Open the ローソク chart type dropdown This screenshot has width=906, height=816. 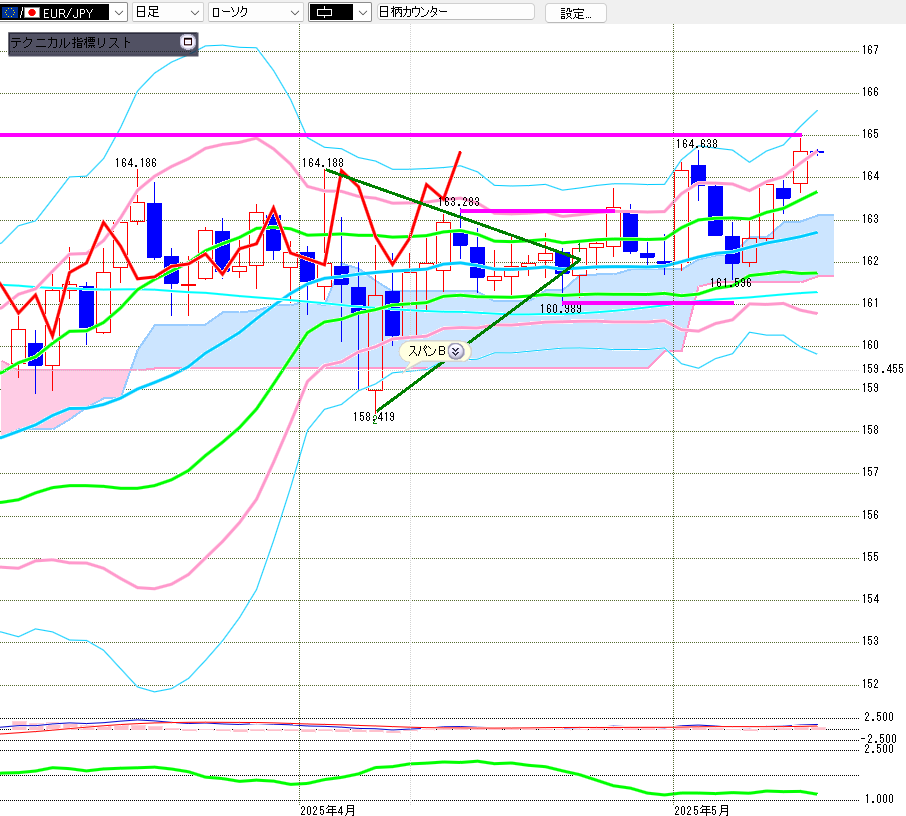(x=255, y=12)
